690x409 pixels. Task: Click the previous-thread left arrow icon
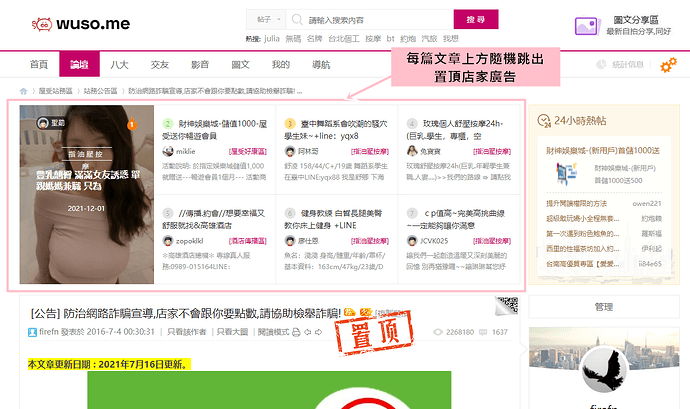pyautogui.click(x=308, y=332)
